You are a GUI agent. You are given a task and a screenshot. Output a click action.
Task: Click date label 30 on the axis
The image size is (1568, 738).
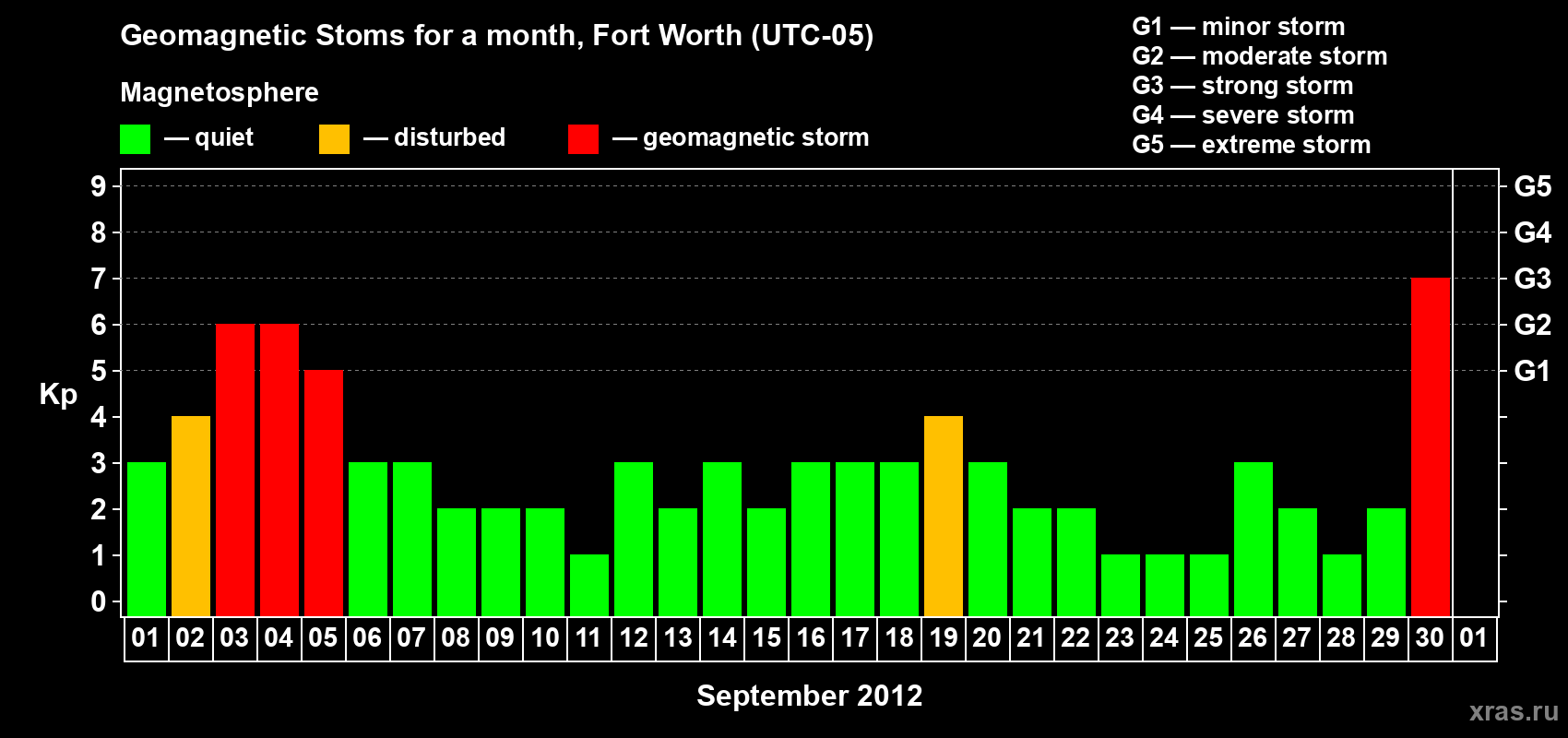(x=1430, y=638)
